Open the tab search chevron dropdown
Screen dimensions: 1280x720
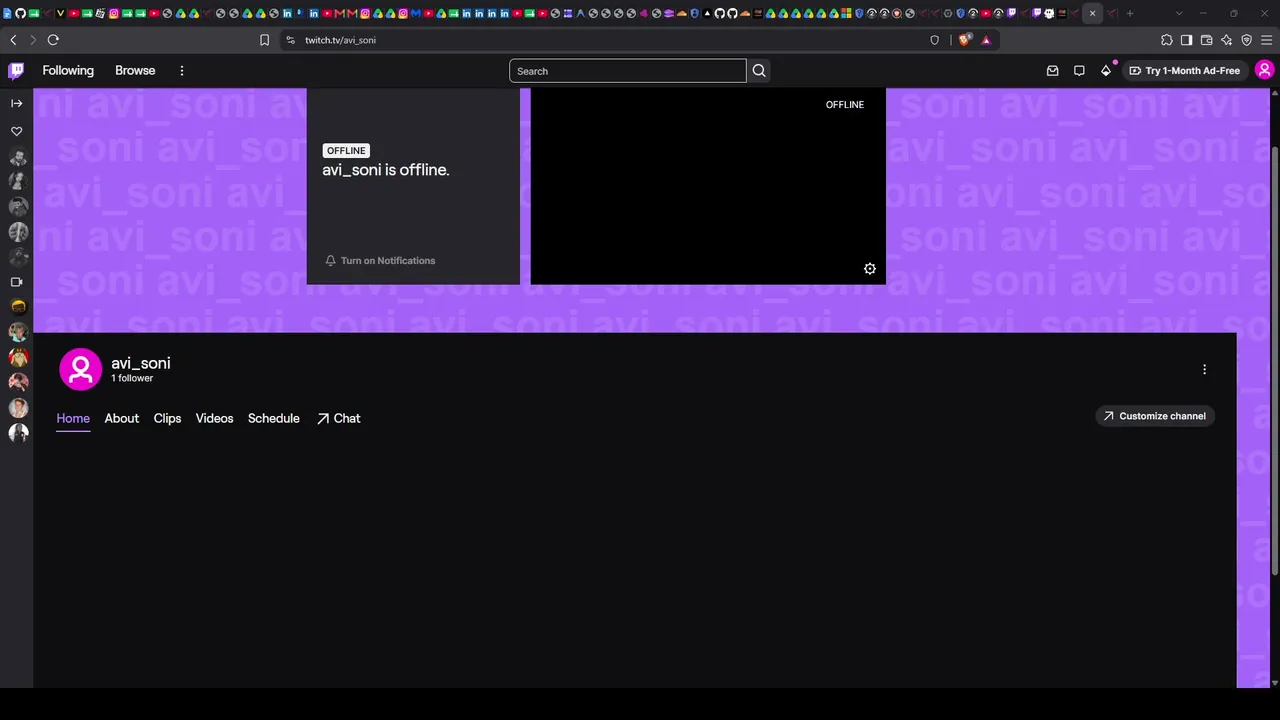(1179, 13)
